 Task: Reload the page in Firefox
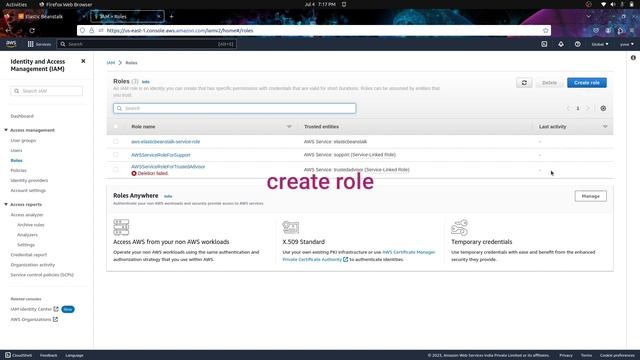[32, 31]
